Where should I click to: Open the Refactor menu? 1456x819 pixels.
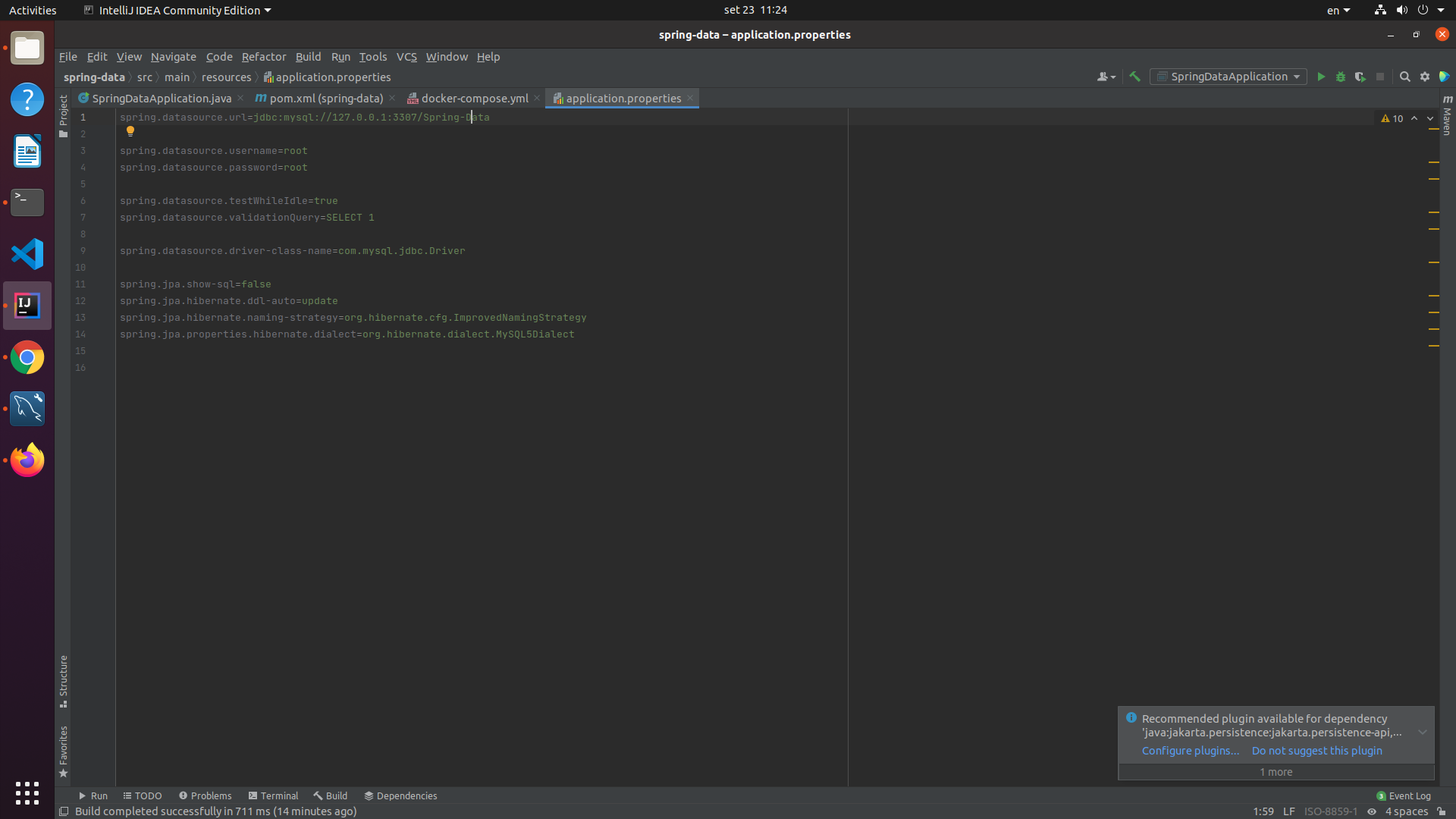(264, 57)
